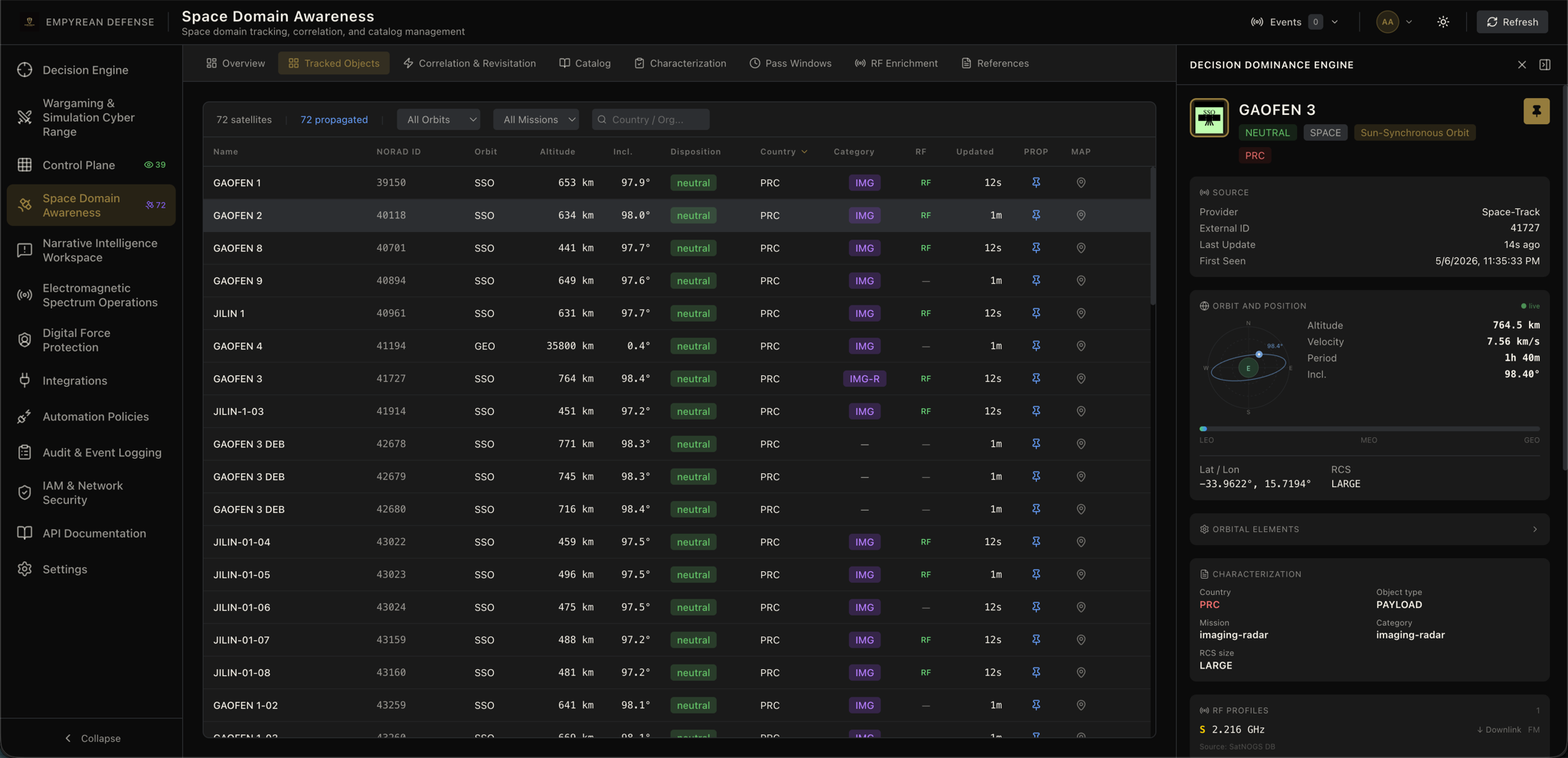This screenshot has width=1568, height=758.
Task: Expand the Orbital Elements section
Action: click(x=1370, y=529)
